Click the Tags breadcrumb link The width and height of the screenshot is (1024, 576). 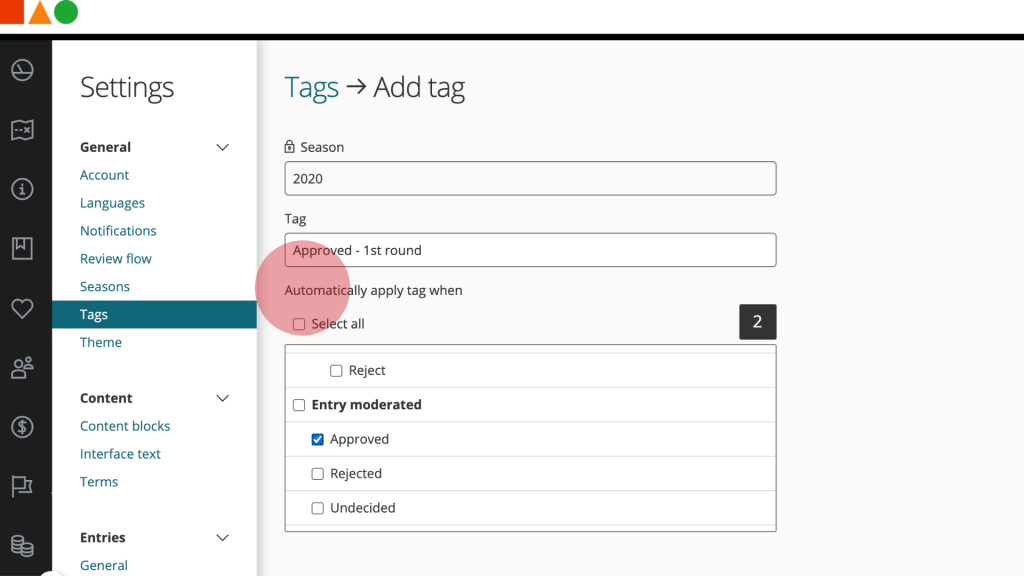point(311,87)
